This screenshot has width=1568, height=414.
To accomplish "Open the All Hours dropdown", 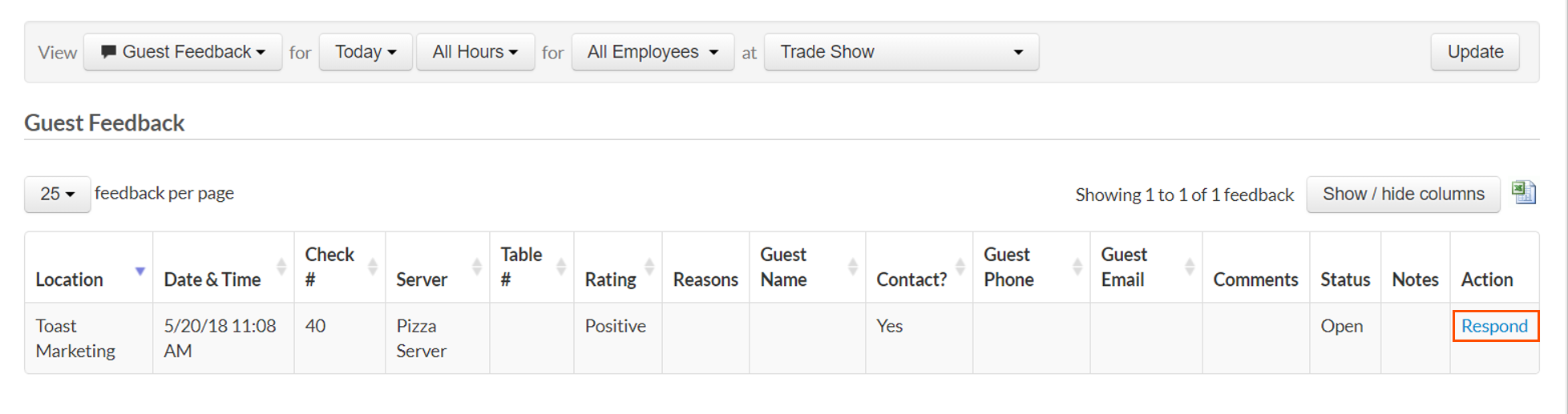I will [475, 52].
